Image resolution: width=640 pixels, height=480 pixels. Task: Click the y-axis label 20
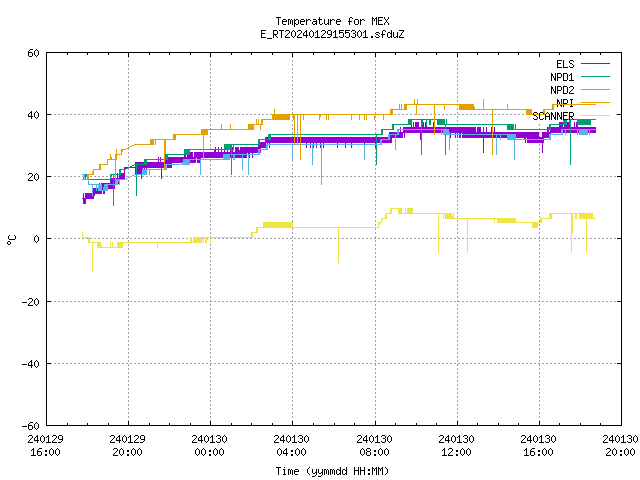pos(33,177)
